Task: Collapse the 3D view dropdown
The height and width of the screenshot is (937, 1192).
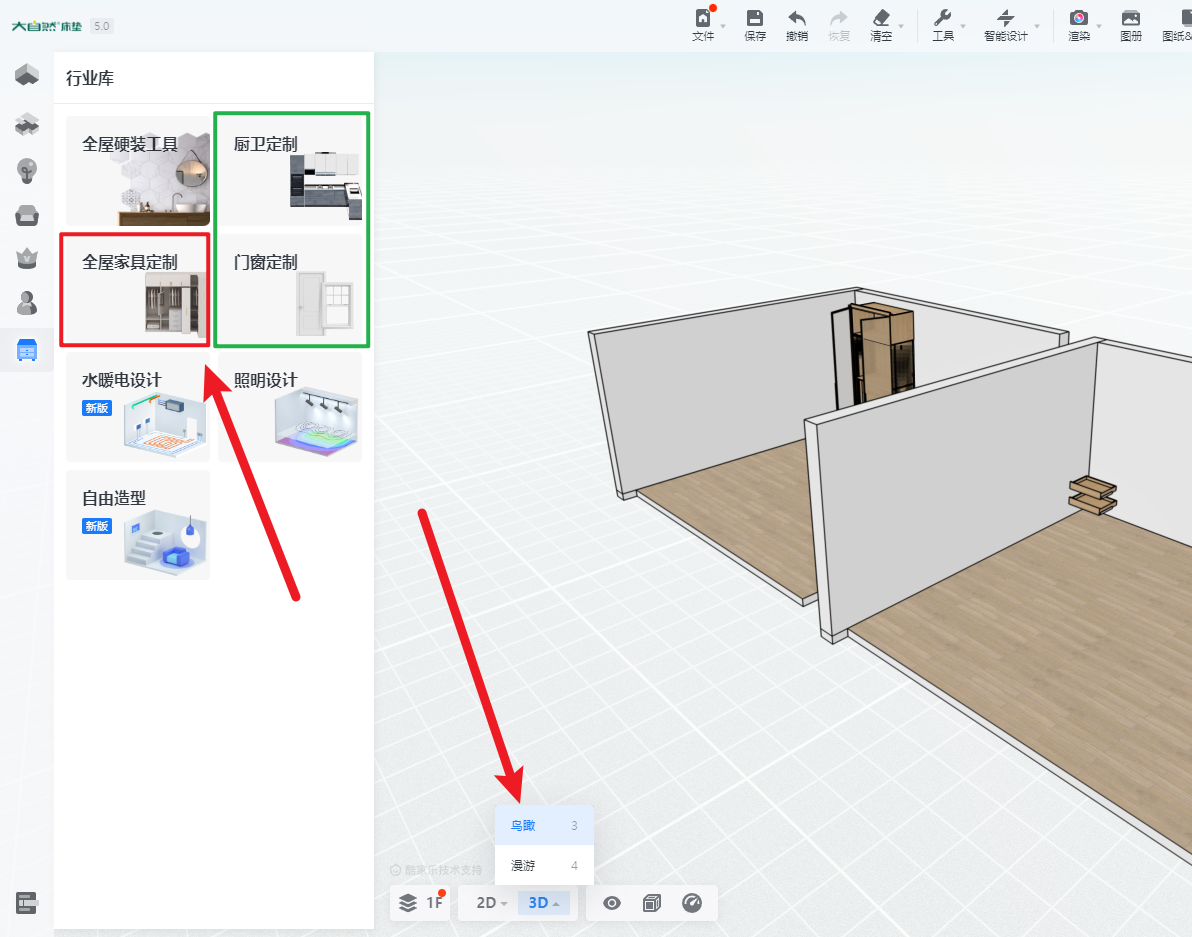Action: pos(544,903)
